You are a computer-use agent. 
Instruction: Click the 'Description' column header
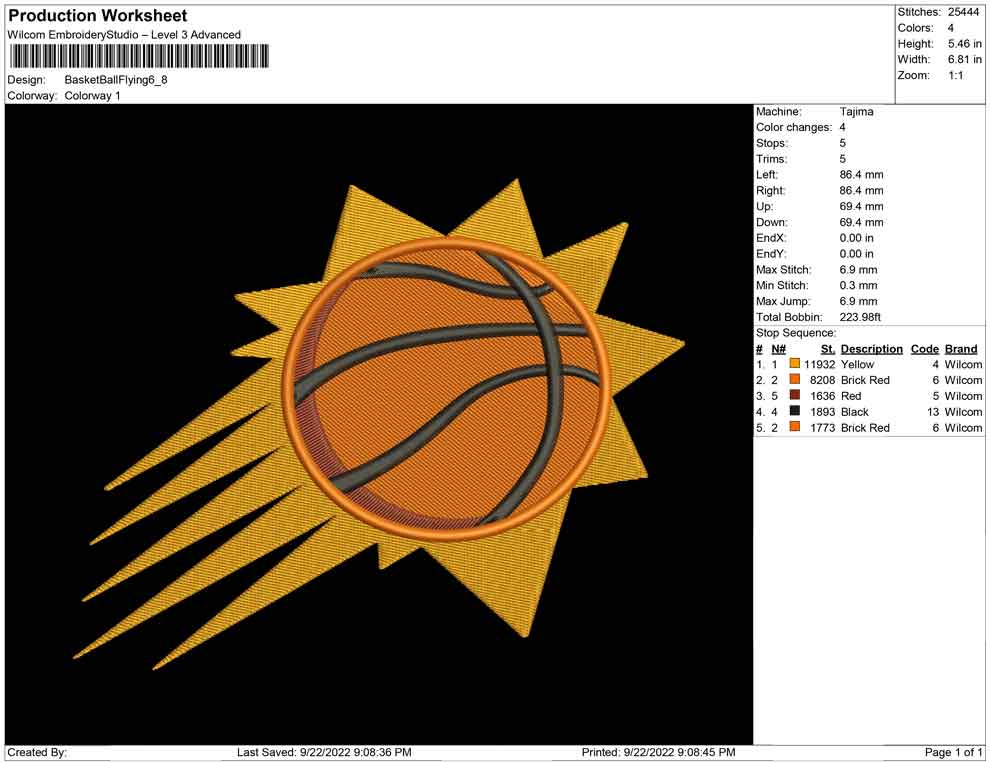[871, 349]
